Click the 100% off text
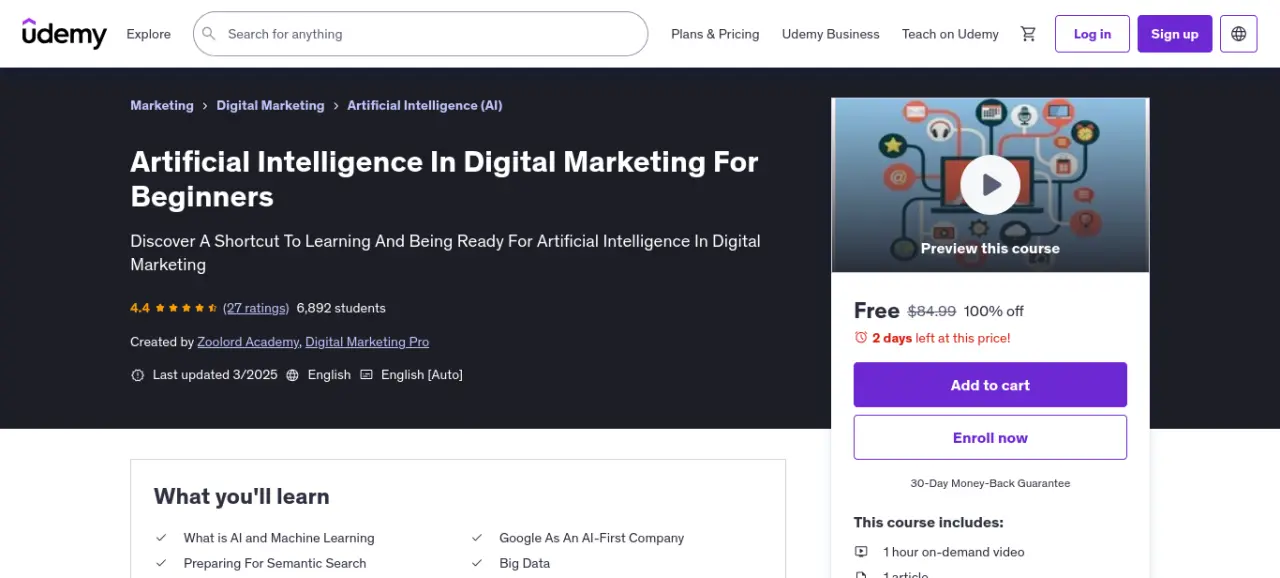The width and height of the screenshot is (1280, 578). coord(994,311)
